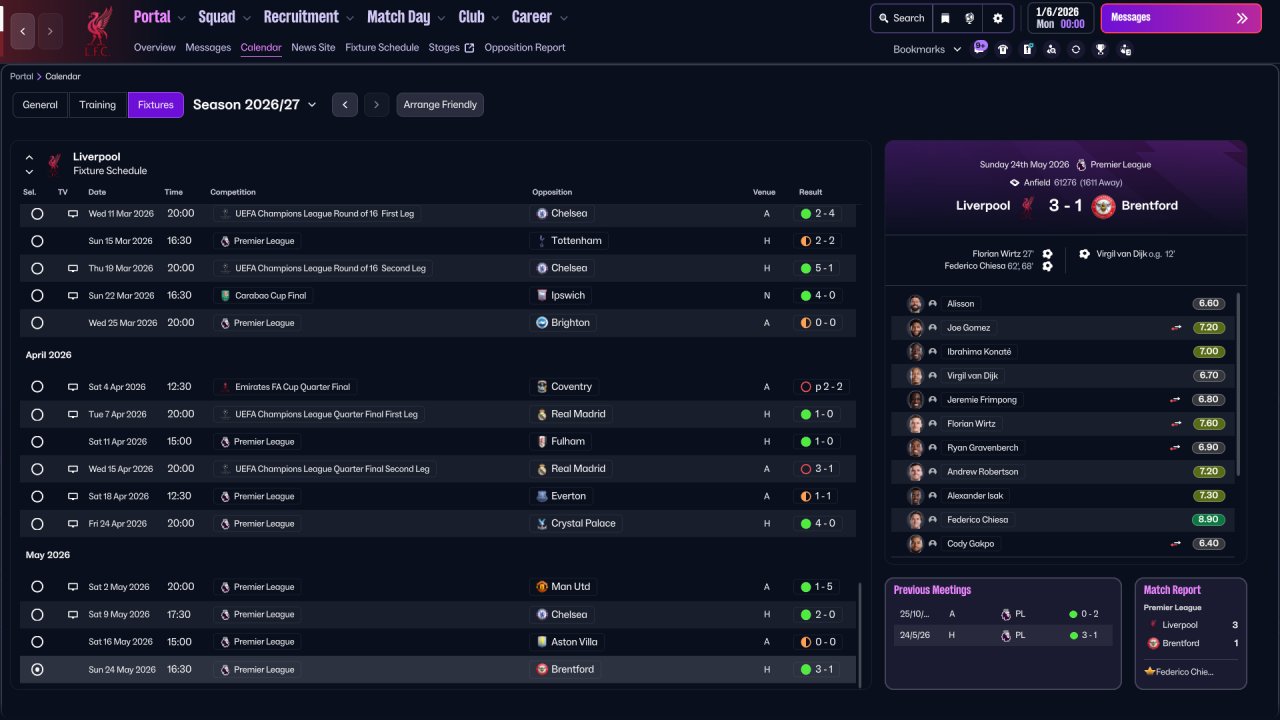Image resolution: width=1280 pixels, height=720 pixels.
Task: Open the Club dropdown menu
Action: tap(480, 17)
